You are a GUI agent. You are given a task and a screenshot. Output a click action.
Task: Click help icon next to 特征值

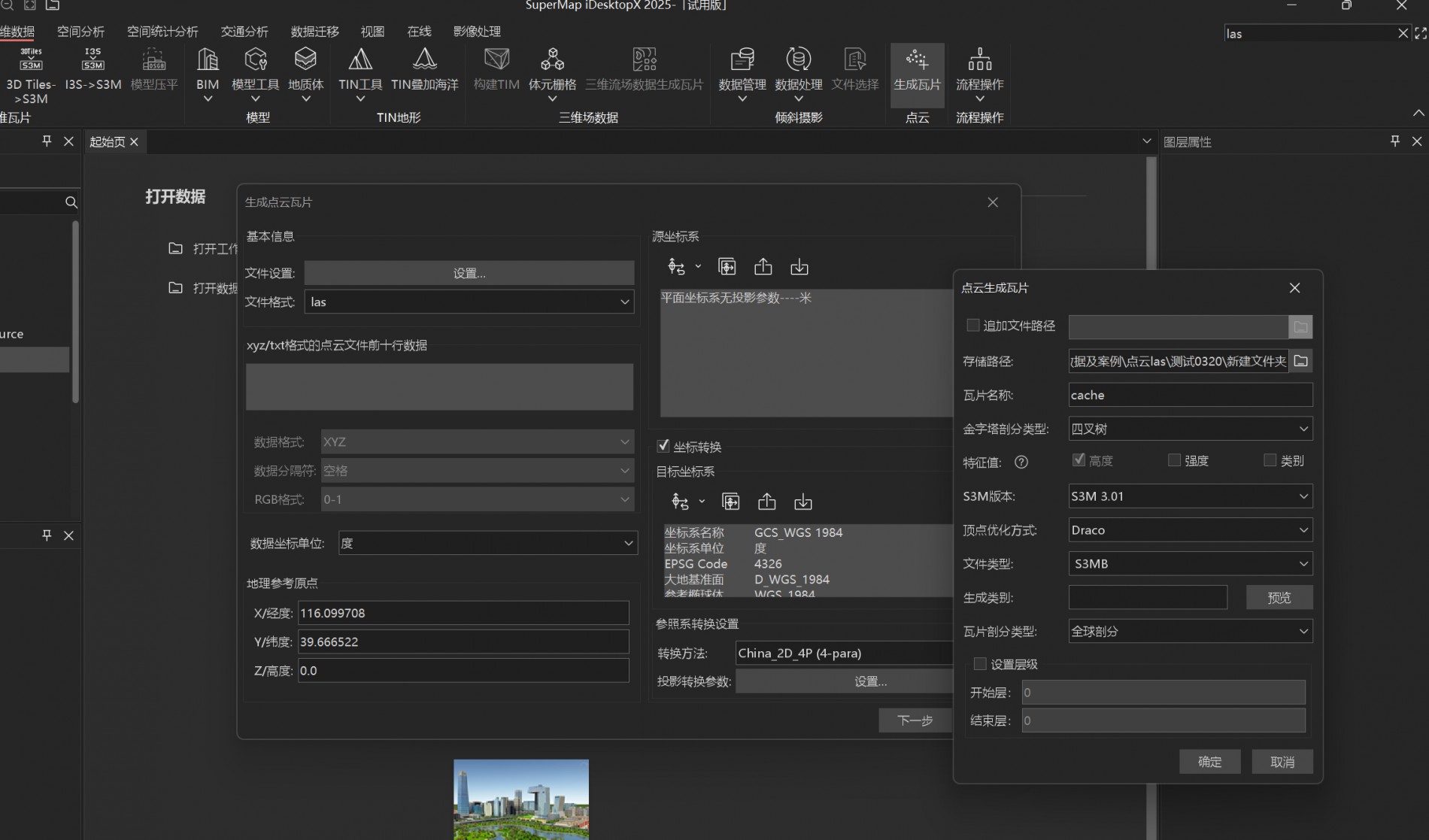pyautogui.click(x=1021, y=462)
